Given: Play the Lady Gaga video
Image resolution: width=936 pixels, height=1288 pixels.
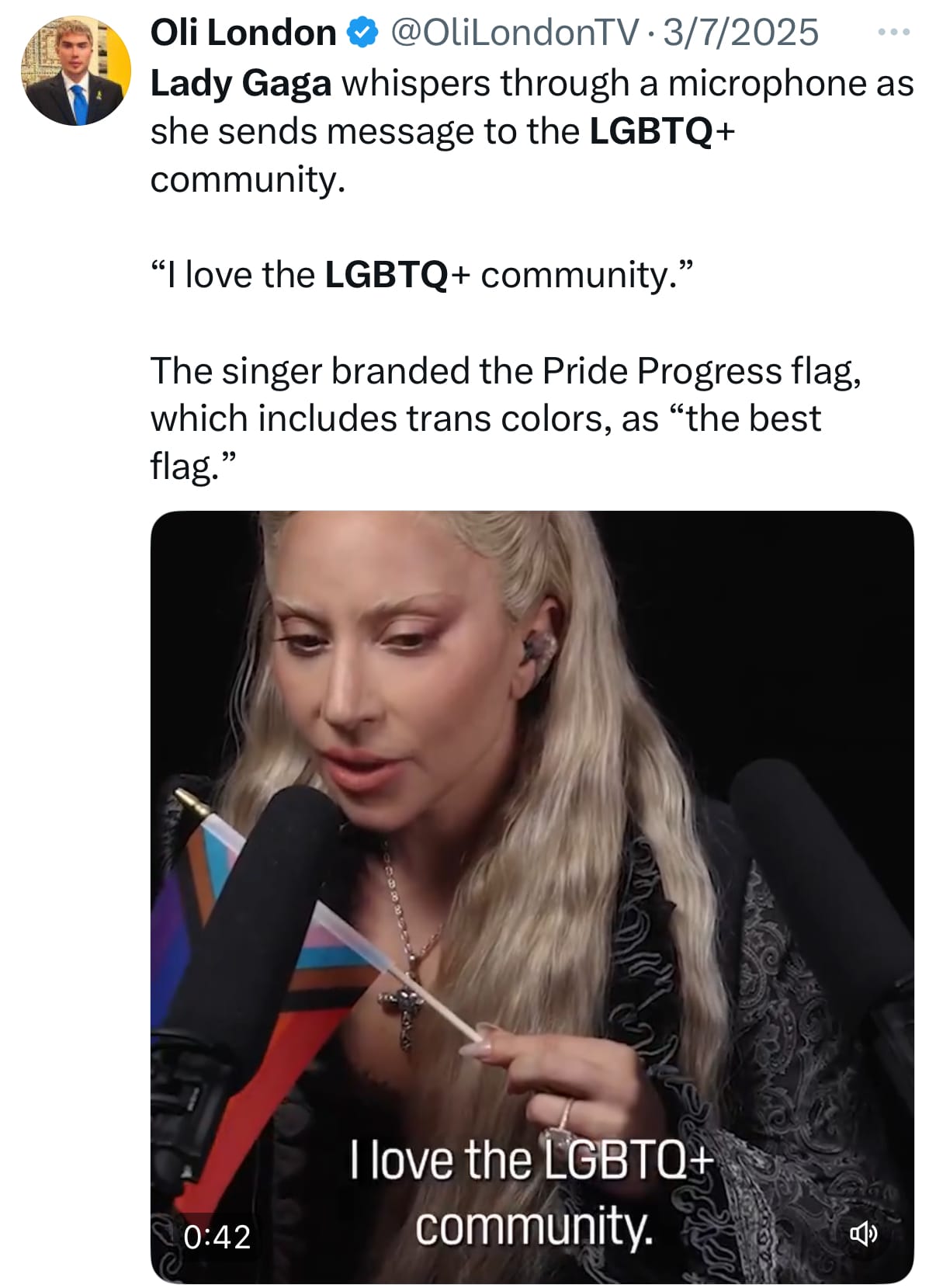Looking at the screenshot, I should tap(532, 897).
